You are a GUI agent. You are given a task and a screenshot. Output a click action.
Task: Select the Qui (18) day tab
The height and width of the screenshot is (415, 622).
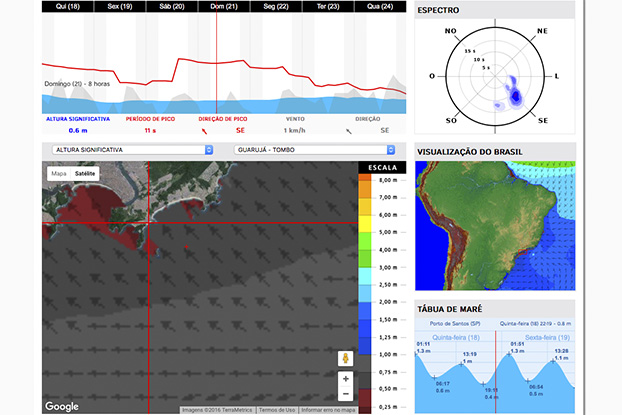coord(68,6)
